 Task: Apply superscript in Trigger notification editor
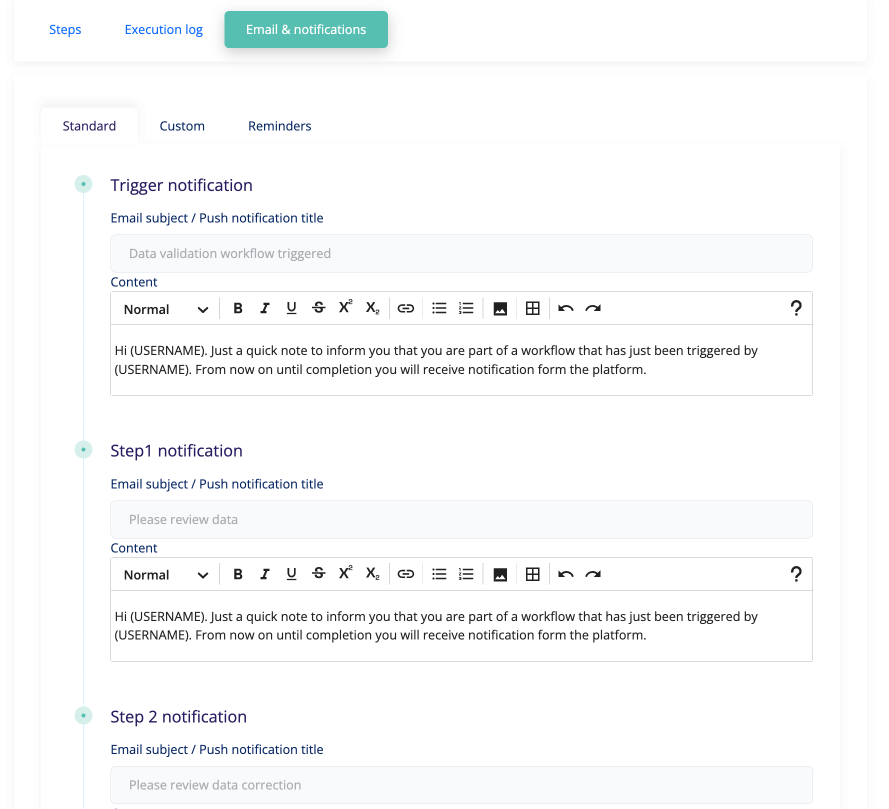pos(345,307)
